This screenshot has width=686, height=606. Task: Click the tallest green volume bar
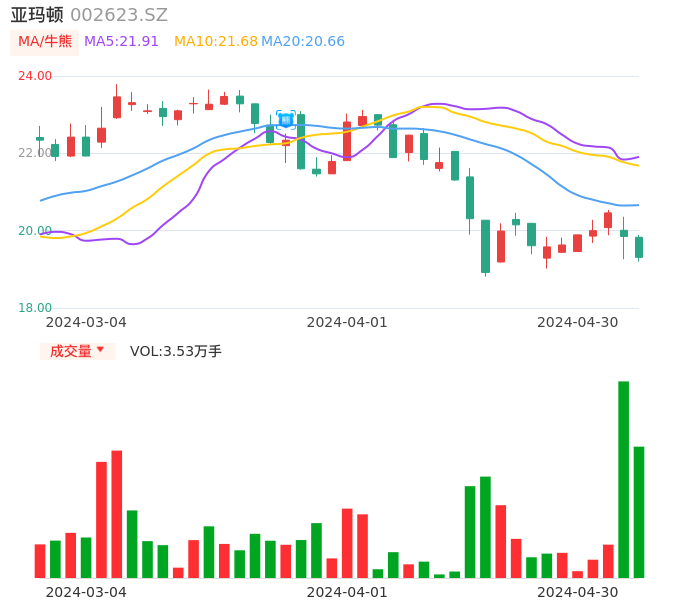(x=623, y=480)
